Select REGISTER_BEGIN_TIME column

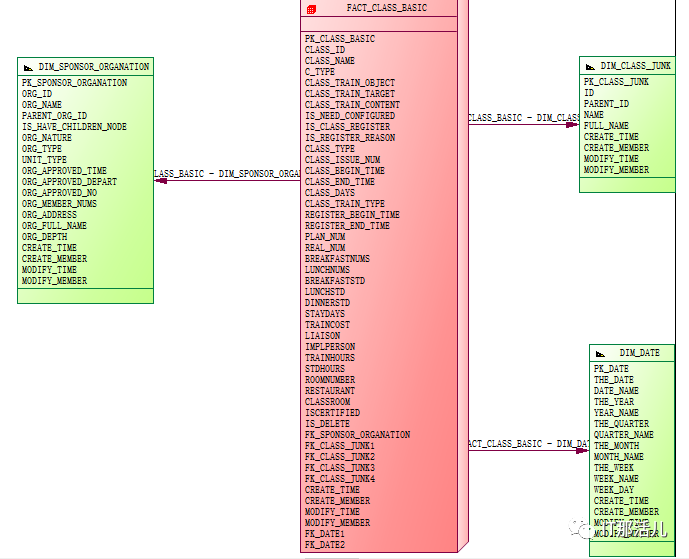click(x=352, y=214)
